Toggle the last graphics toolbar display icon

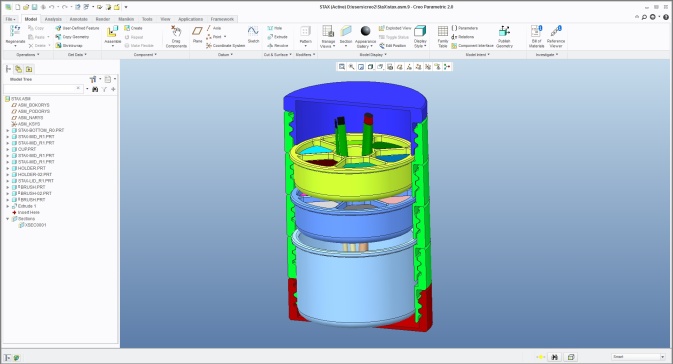[447, 67]
